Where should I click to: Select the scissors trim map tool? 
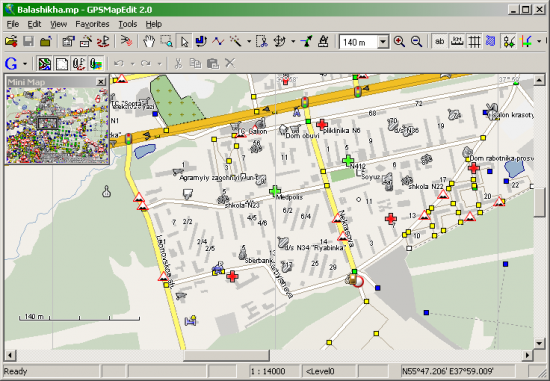[x=262, y=42]
